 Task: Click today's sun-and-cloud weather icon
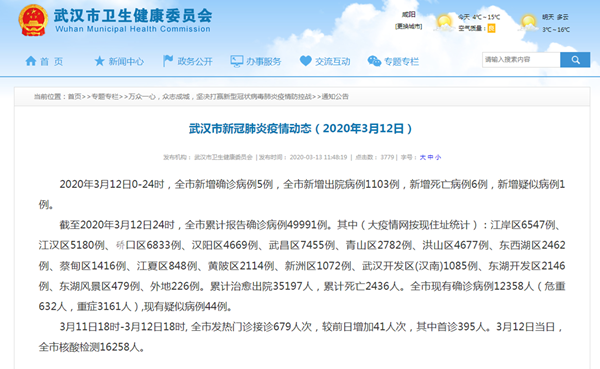[x=444, y=22]
